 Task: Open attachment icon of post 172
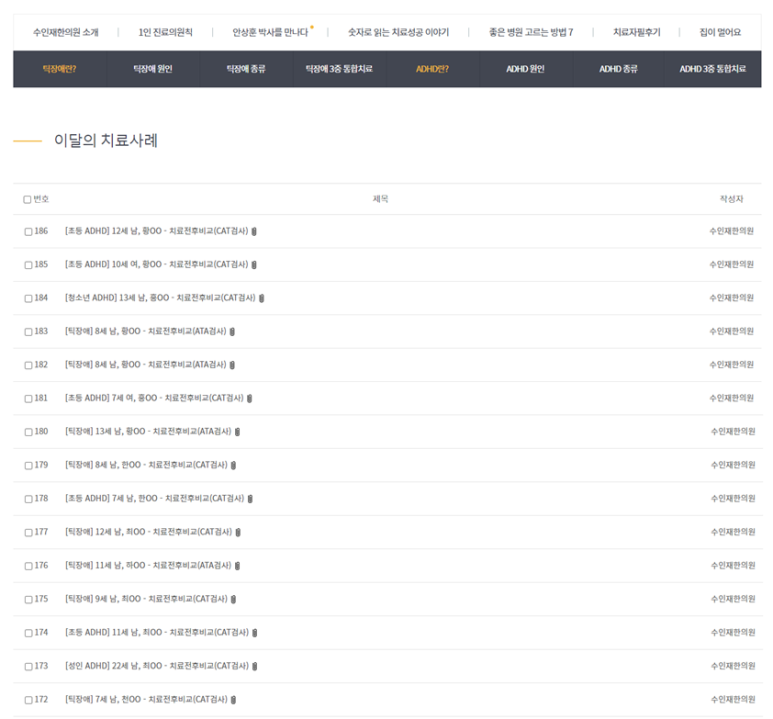pyautogui.click(x=233, y=700)
